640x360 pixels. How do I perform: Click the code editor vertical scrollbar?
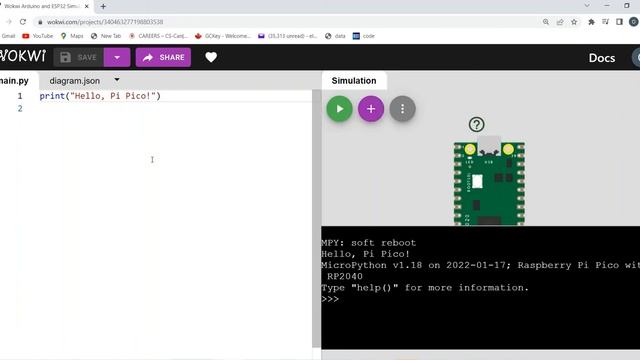click(316, 218)
